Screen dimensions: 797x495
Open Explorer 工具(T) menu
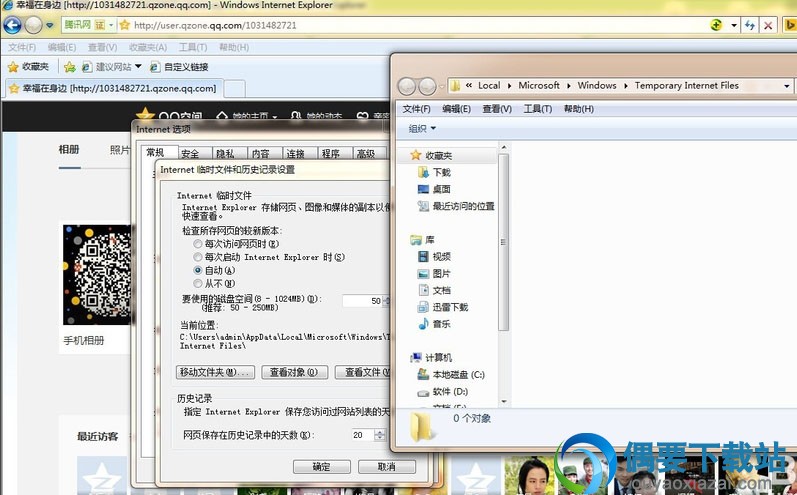click(538, 109)
